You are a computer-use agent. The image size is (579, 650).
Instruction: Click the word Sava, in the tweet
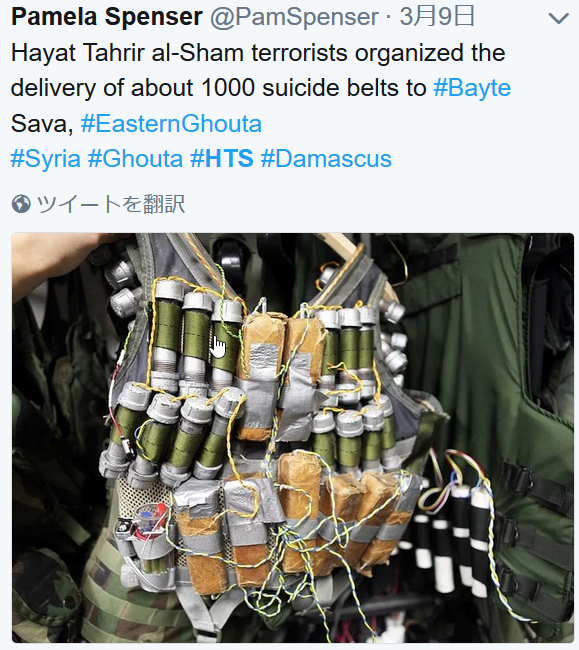pos(42,124)
